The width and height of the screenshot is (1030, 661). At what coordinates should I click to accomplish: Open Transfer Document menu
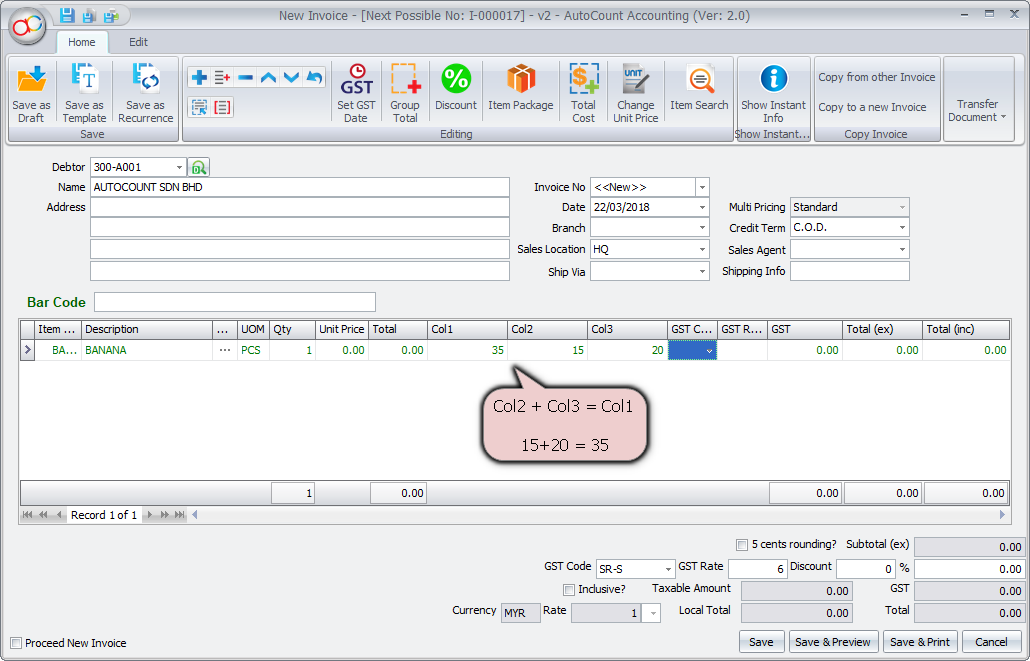[977, 110]
